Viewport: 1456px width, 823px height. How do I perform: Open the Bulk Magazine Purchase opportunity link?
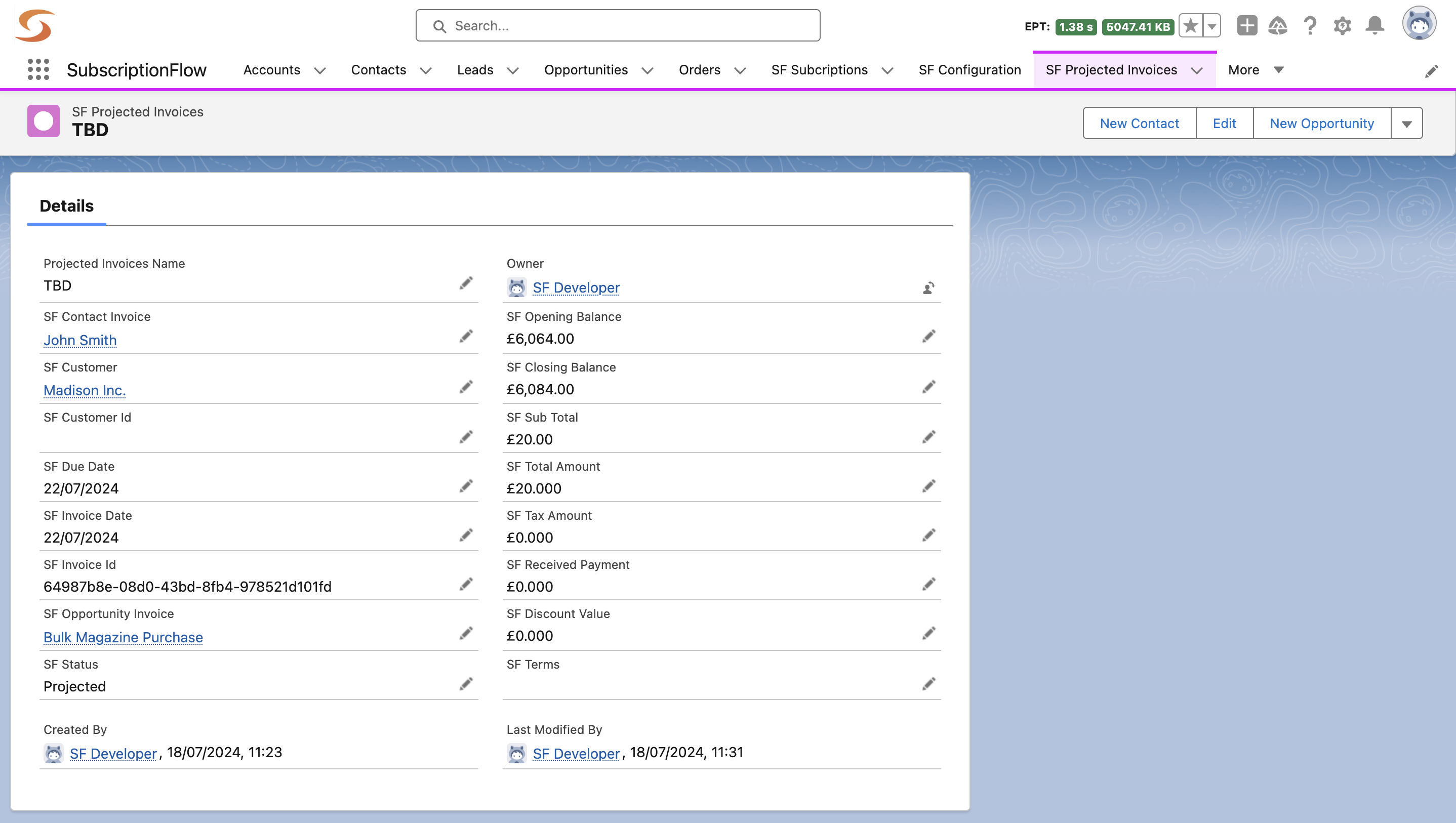pyautogui.click(x=123, y=638)
